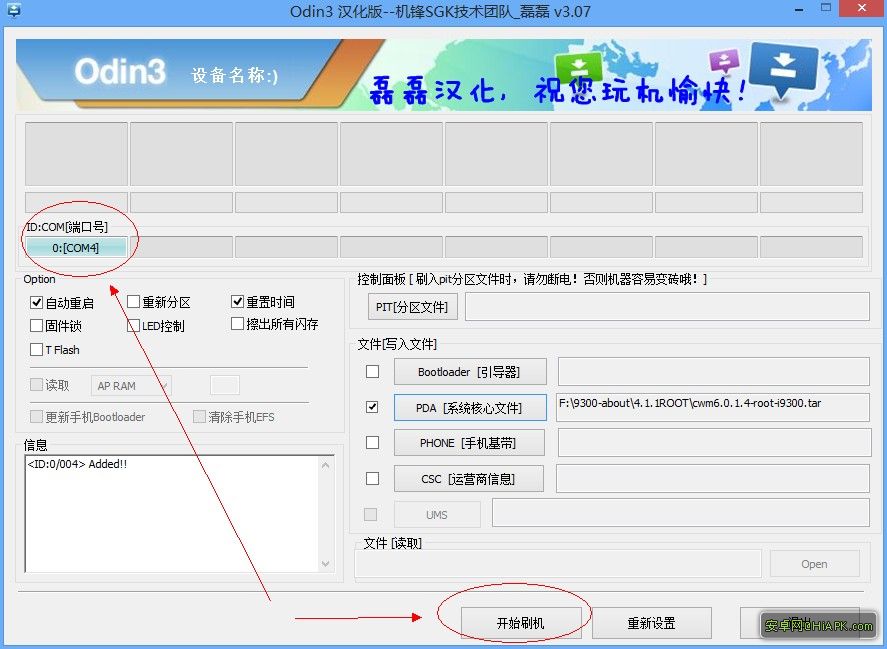Close the Odin3 window

(x=862, y=8)
